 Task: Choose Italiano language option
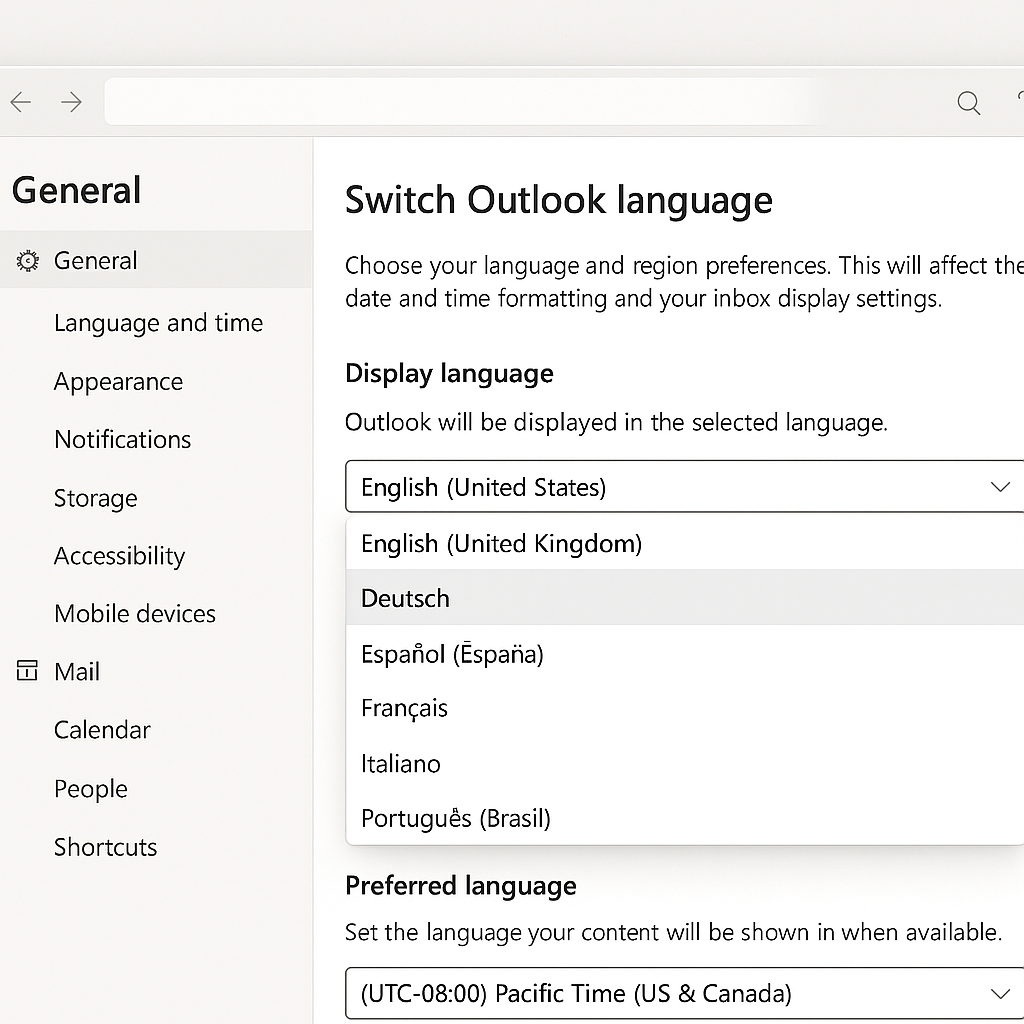click(685, 763)
